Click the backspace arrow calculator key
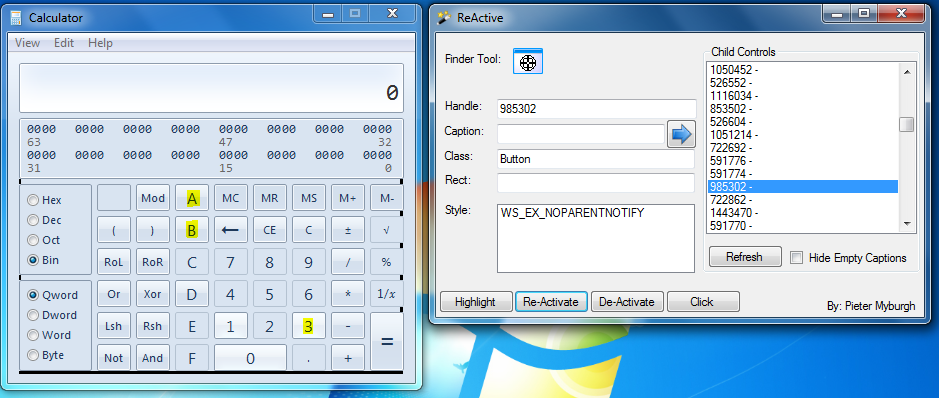 [231, 229]
